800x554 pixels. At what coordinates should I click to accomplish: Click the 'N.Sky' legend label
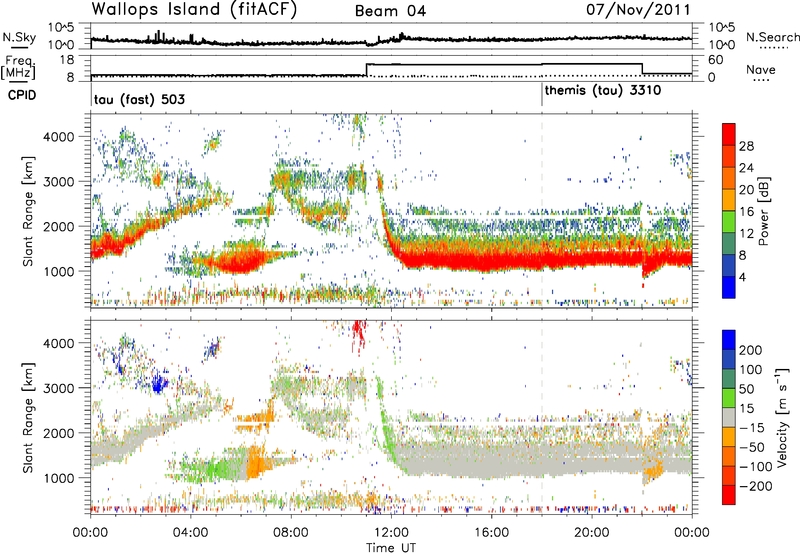[19, 37]
